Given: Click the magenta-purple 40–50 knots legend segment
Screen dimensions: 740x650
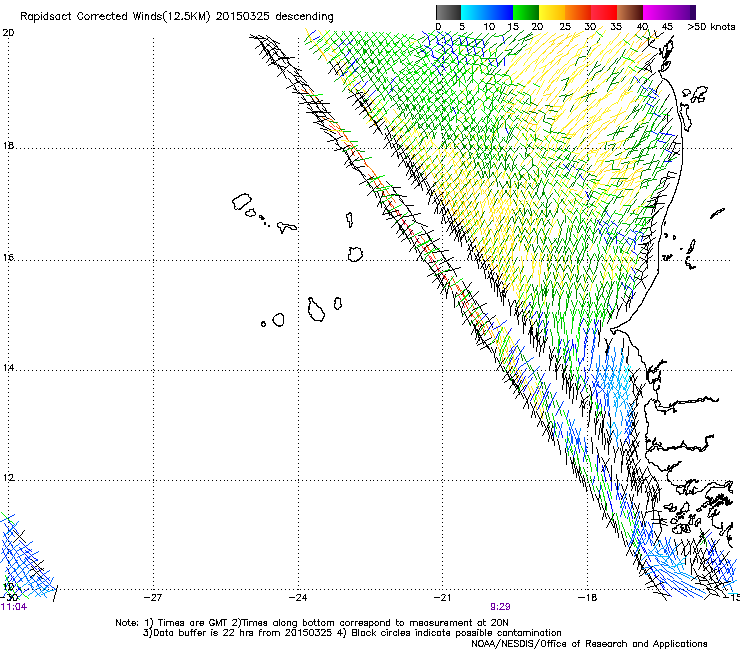Looking at the screenshot, I should 669,12.
